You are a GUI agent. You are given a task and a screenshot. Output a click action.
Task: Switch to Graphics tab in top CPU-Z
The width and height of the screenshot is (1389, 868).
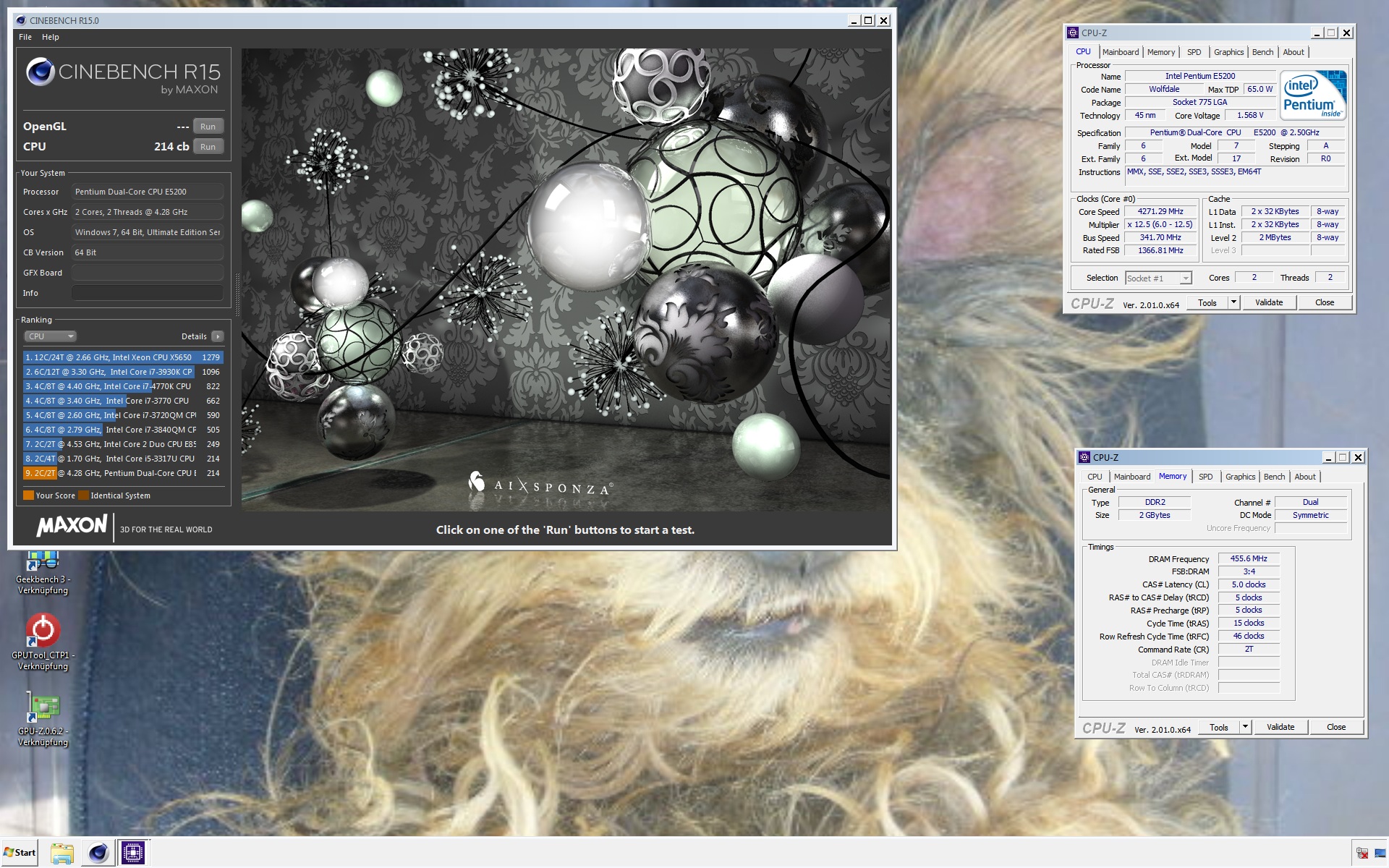[x=1229, y=52]
